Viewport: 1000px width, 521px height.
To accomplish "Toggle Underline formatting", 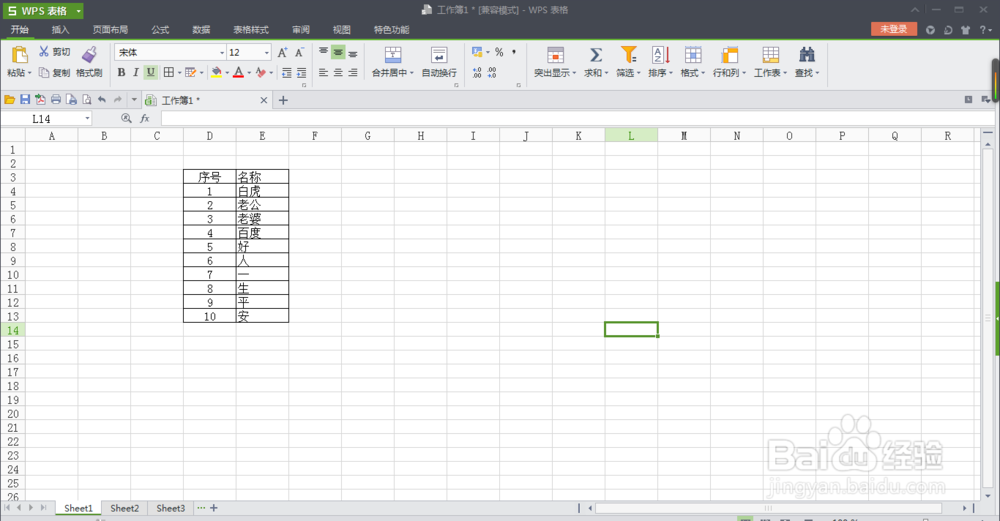I will pos(151,73).
